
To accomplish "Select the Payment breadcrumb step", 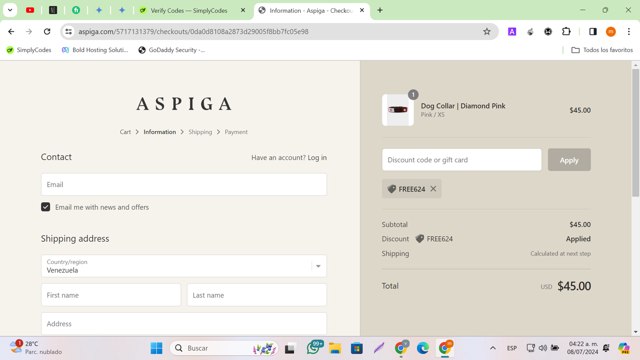I will [x=236, y=132].
